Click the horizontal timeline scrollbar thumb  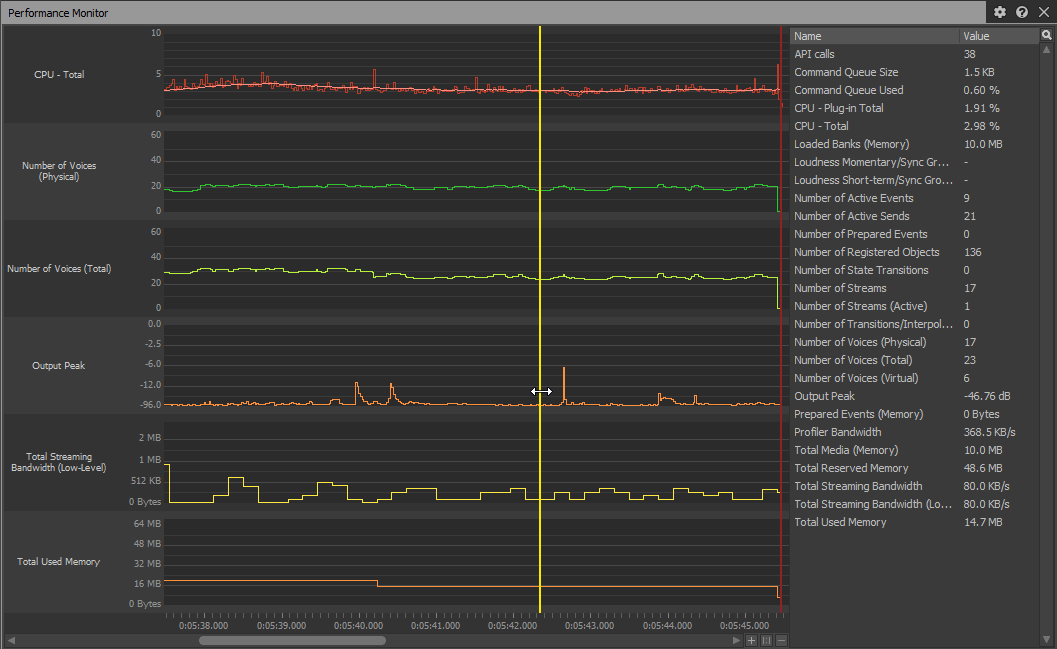tap(264, 640)
